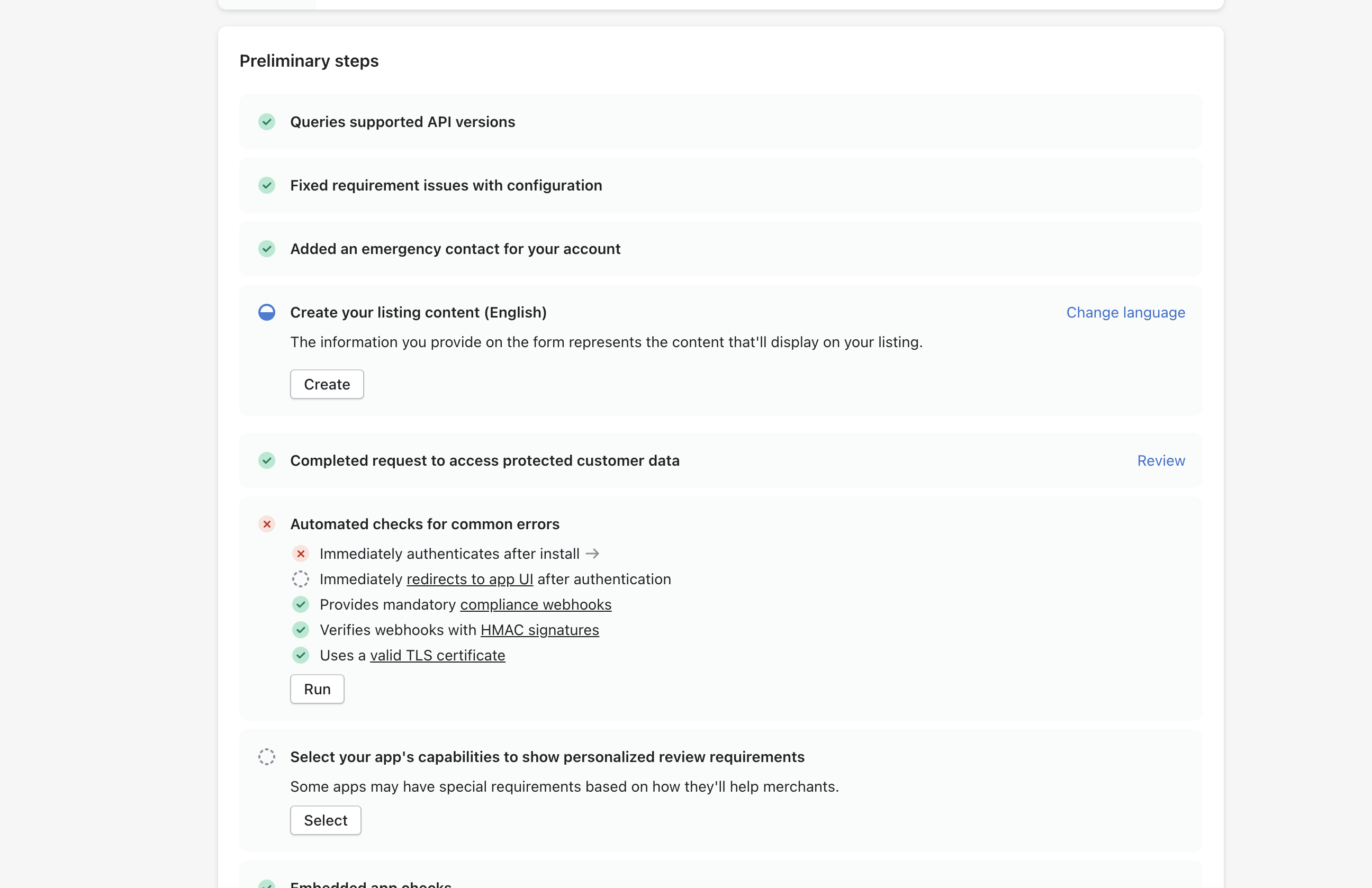Click dashed circle for Select app's capabilities
Image resolution: width=1372 pixels, height=888 pixels.
[x=266, y=756]
